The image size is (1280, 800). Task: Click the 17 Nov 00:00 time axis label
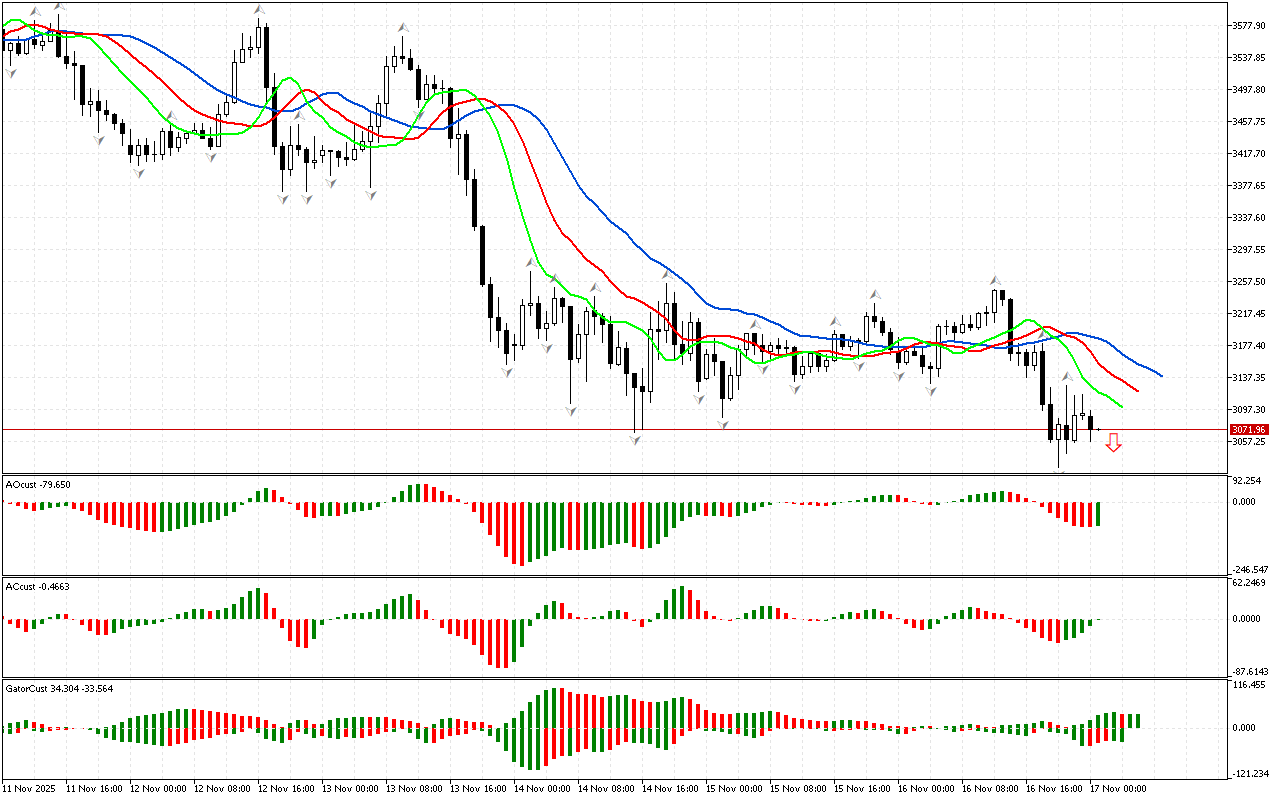point(1118,789)
